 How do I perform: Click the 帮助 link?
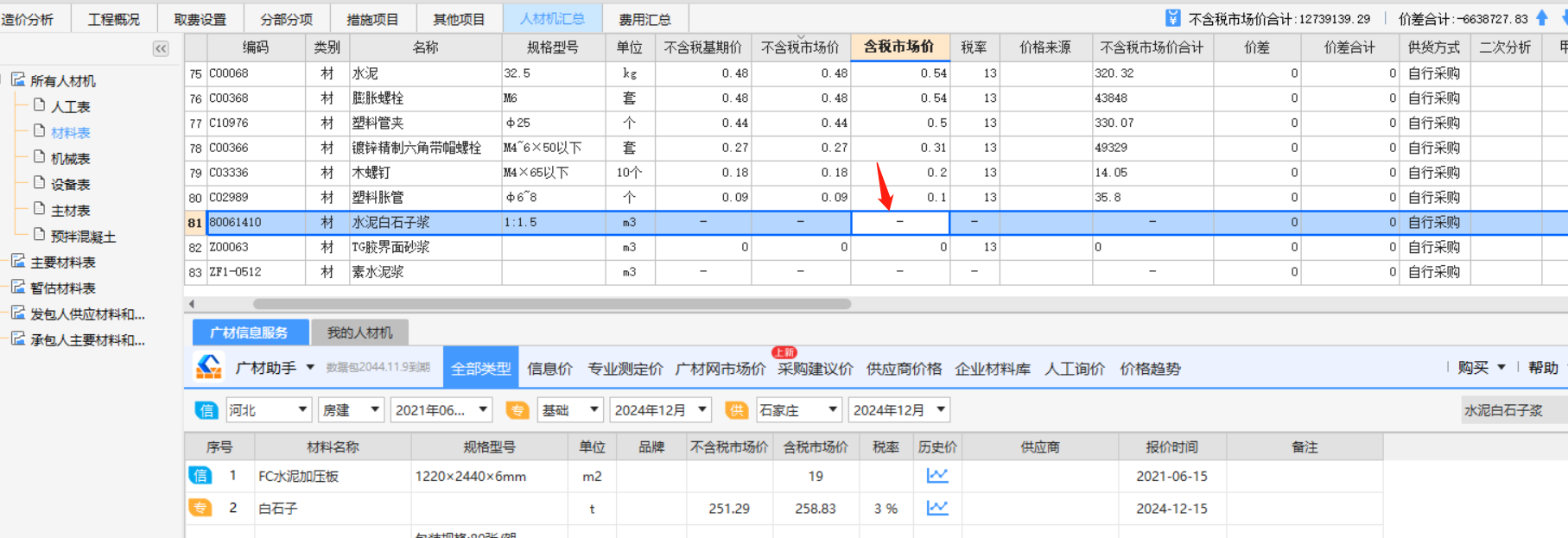(1543, 368)
